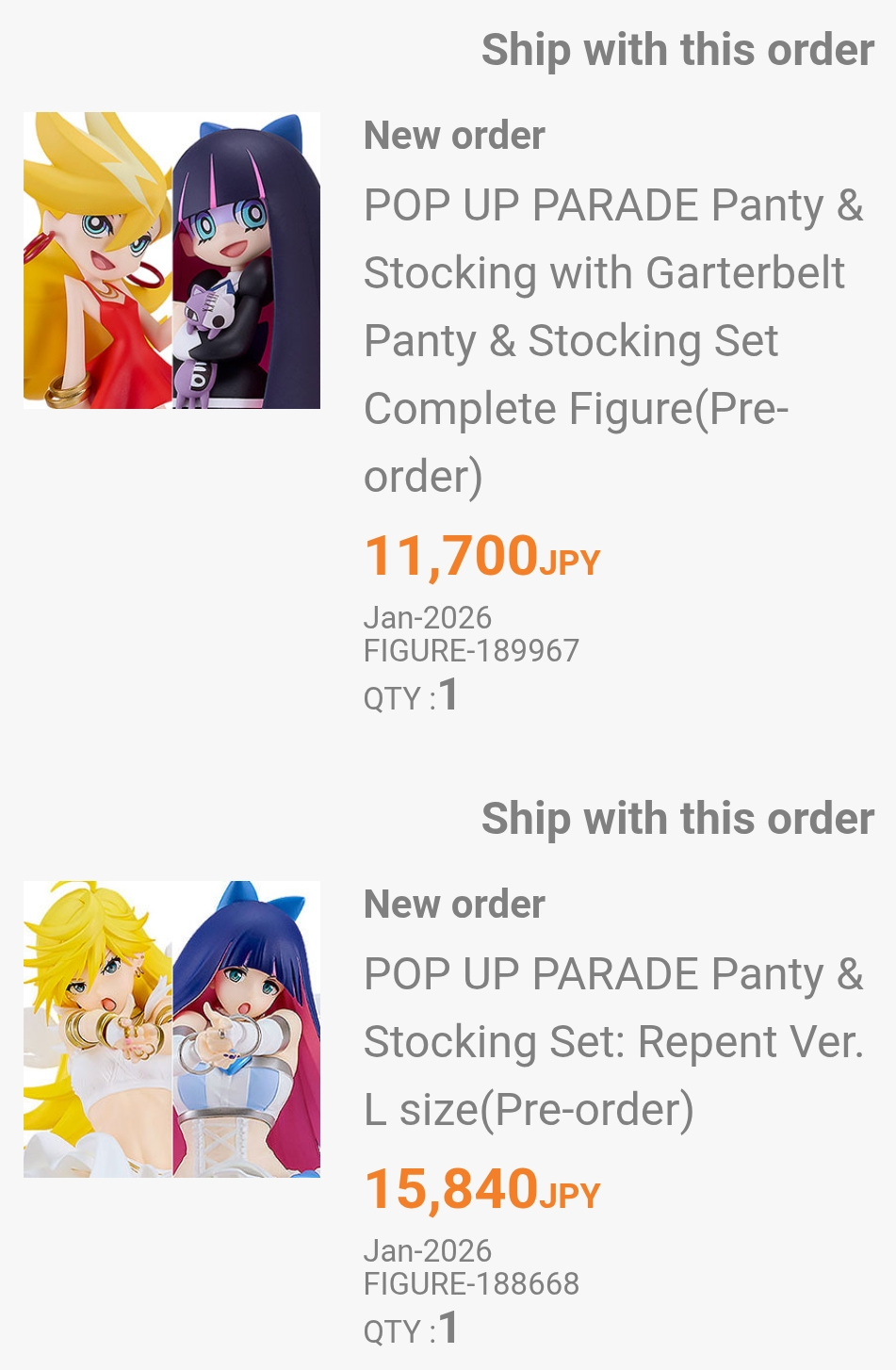Click New order label of Garterbelt set
The width and height of the screenshot is (896, 1370).
point(454,136)
